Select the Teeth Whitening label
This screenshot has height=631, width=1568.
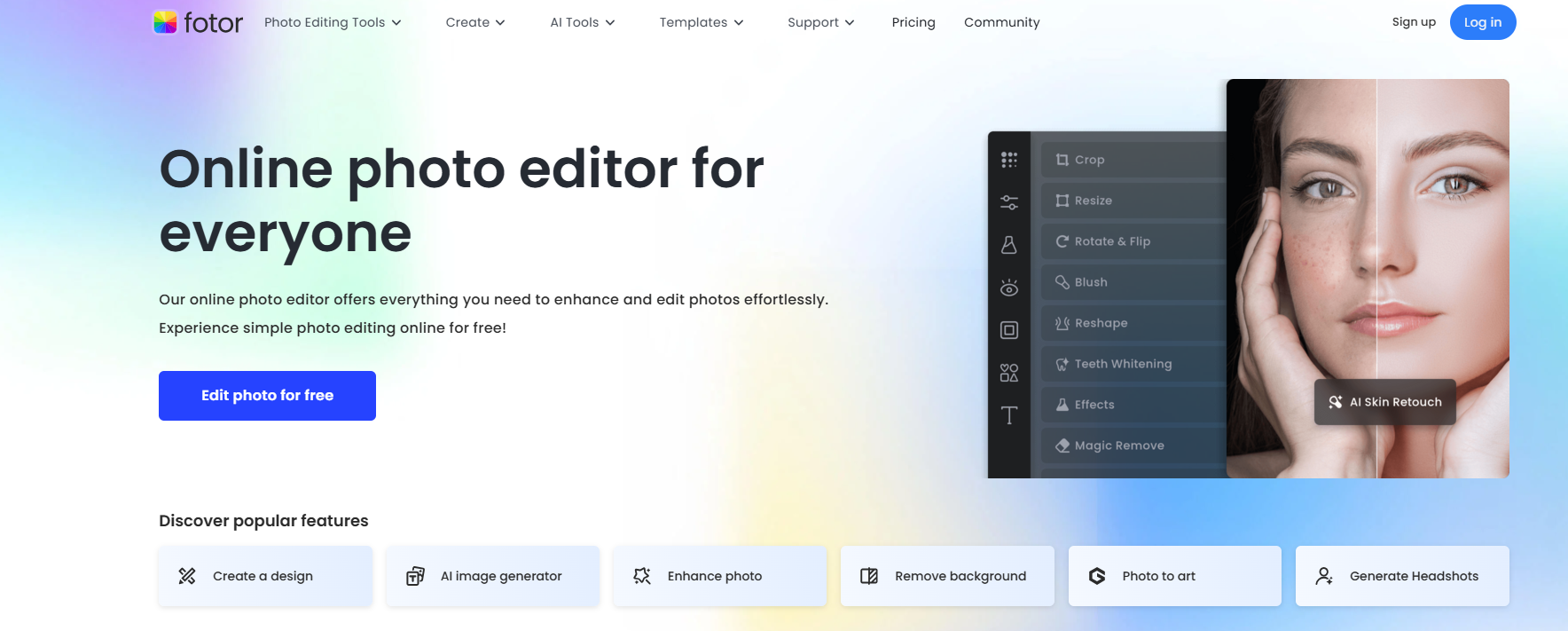[x=1124, y=364]
